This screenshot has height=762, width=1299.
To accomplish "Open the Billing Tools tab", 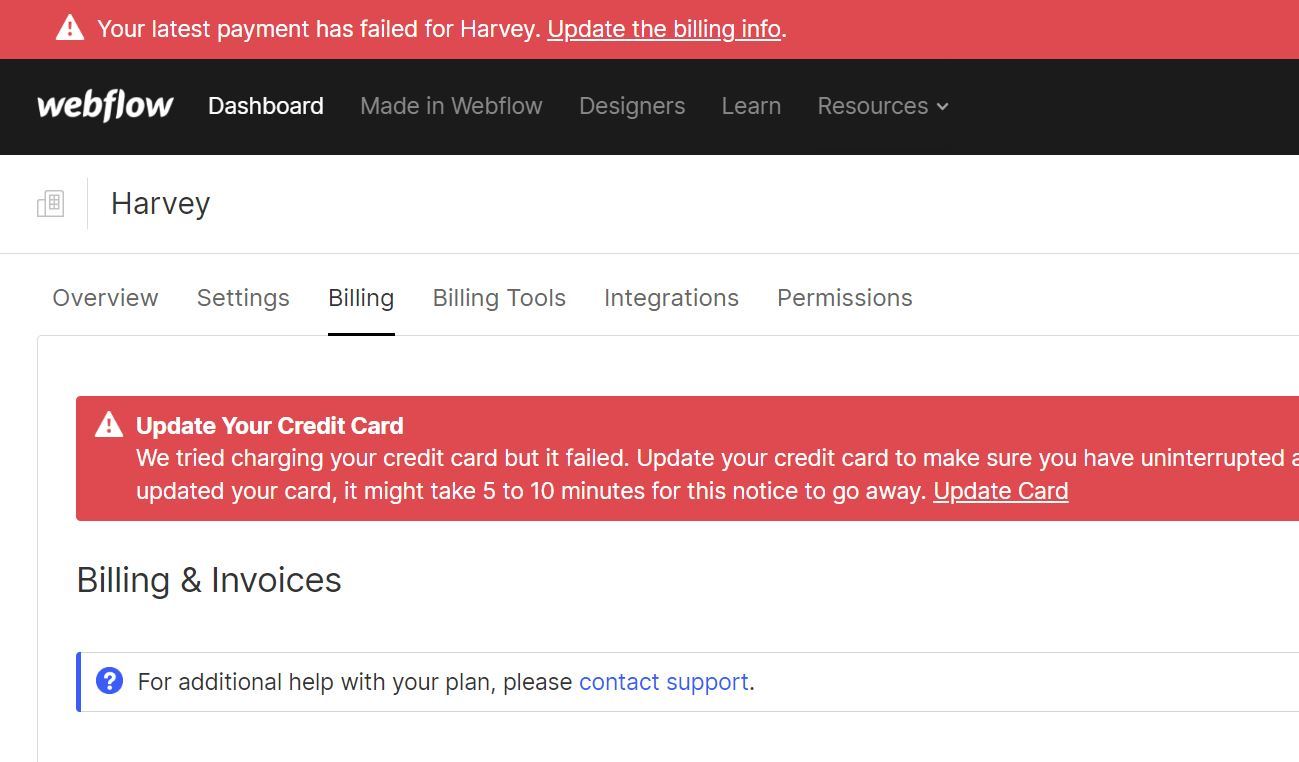I will tap(499, 298).
